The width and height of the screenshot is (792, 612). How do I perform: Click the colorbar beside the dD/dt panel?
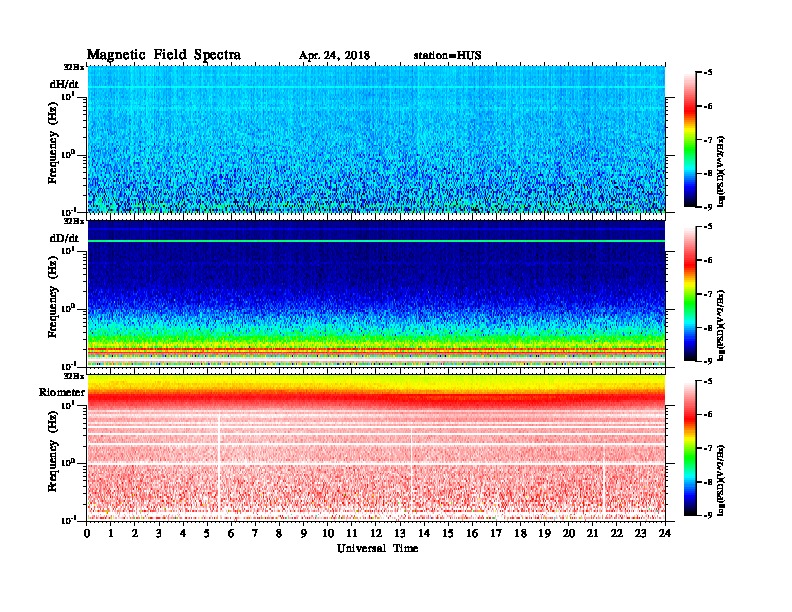(690, 293)
